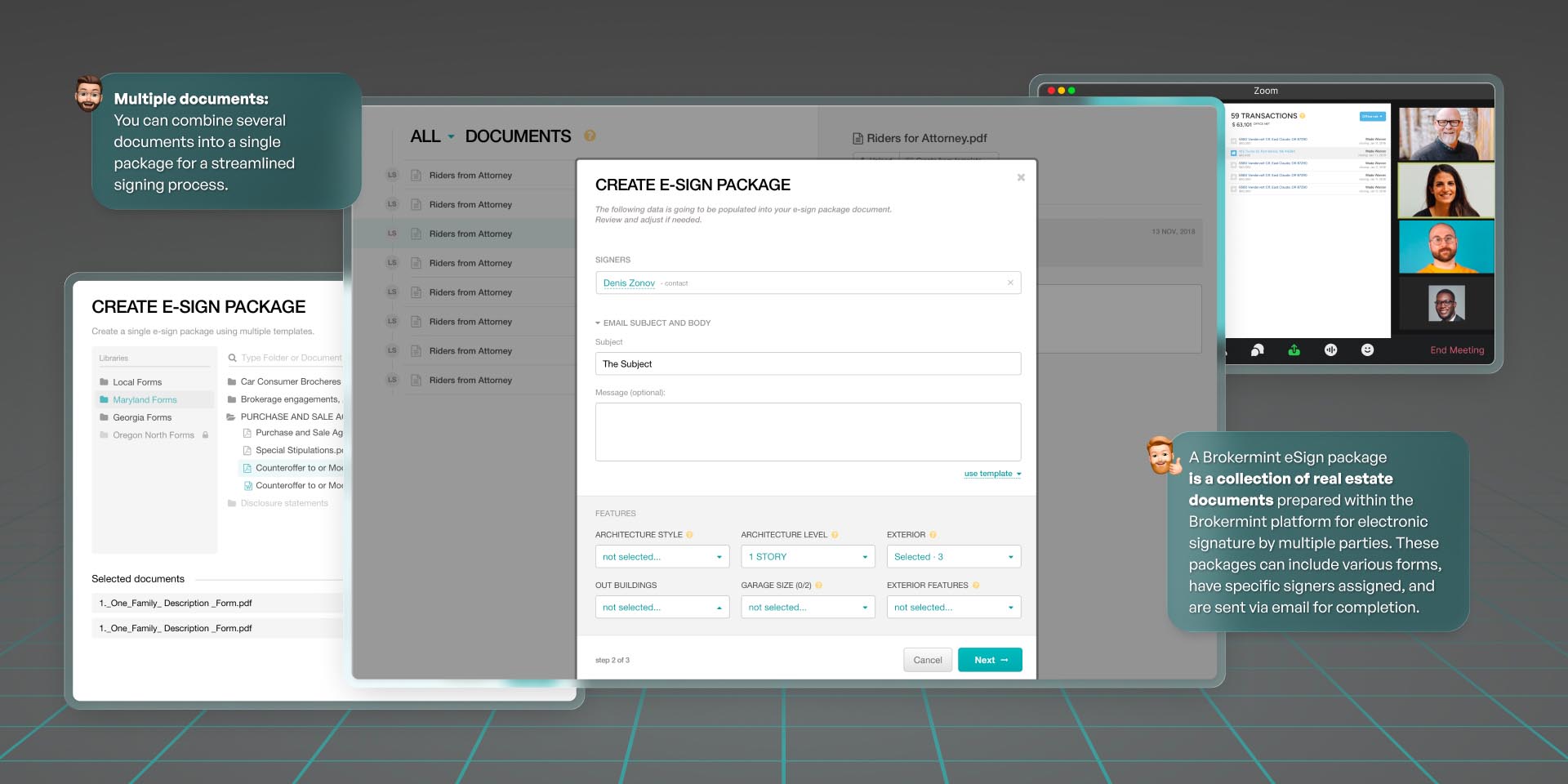
Task: Click the magnifier icon in the document search field
Action: tap(232, 357)
